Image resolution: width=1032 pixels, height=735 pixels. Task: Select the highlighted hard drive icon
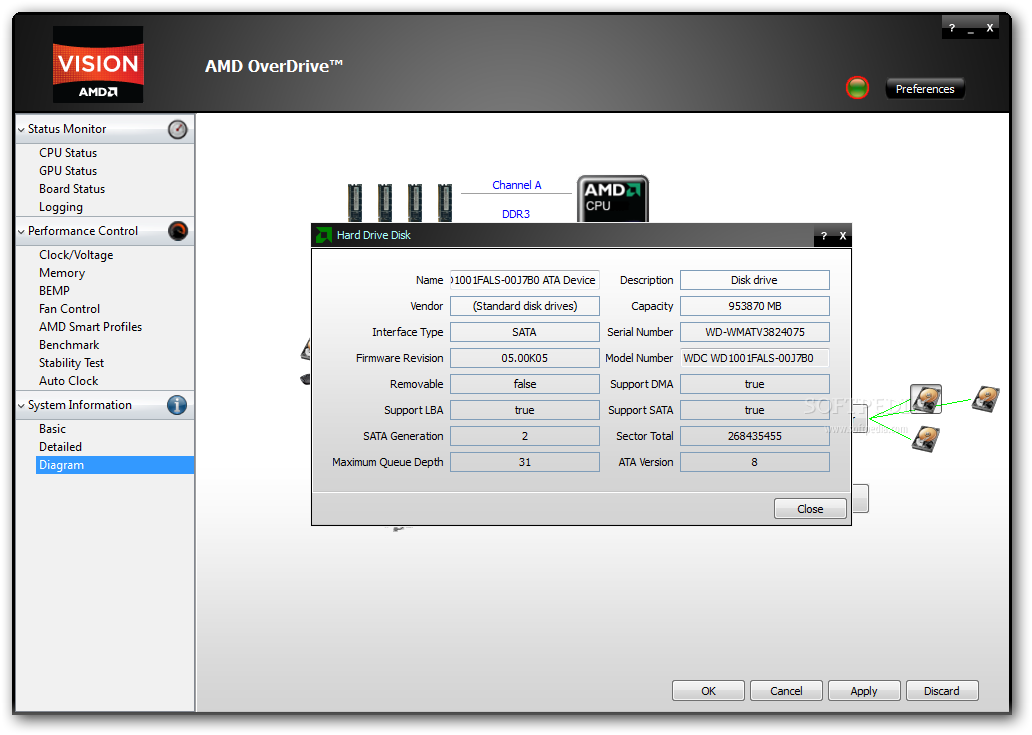[926, 399]
